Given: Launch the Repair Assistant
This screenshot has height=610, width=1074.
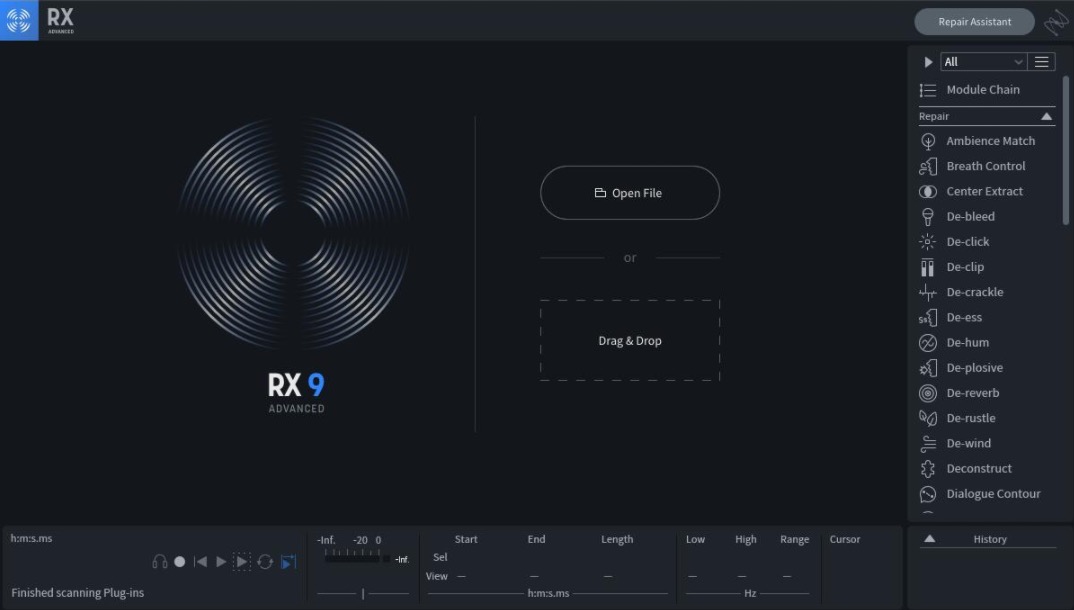Looking at the screenshot, I should click(973, 21).
